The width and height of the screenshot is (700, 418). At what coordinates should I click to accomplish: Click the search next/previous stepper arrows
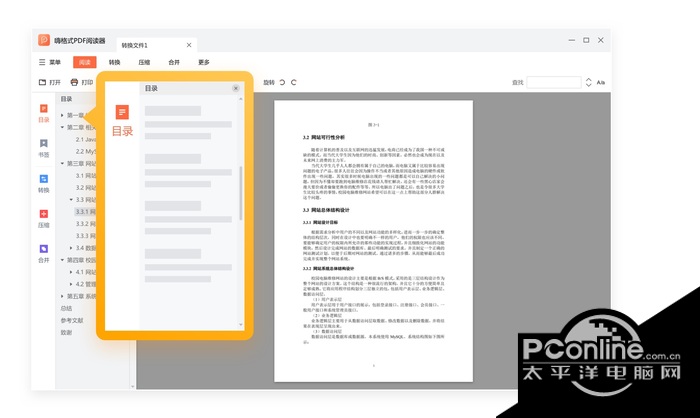click(x=588, y=82)
